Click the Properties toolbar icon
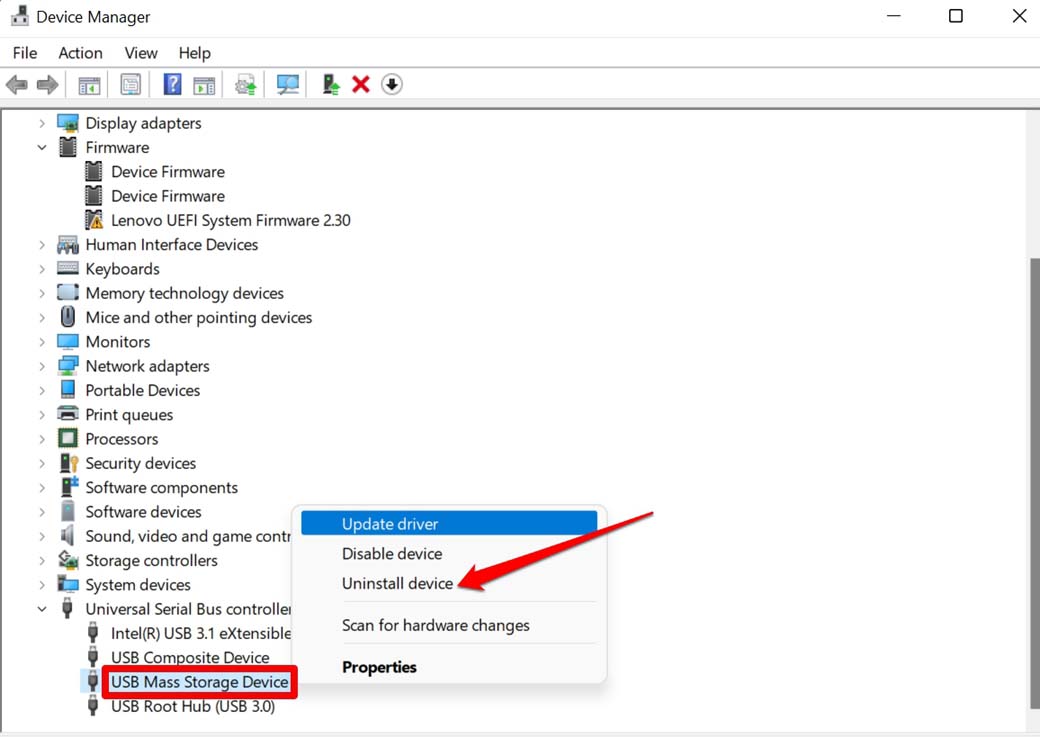This screenshot has width=1040, height=737. (x=130, y=85)
